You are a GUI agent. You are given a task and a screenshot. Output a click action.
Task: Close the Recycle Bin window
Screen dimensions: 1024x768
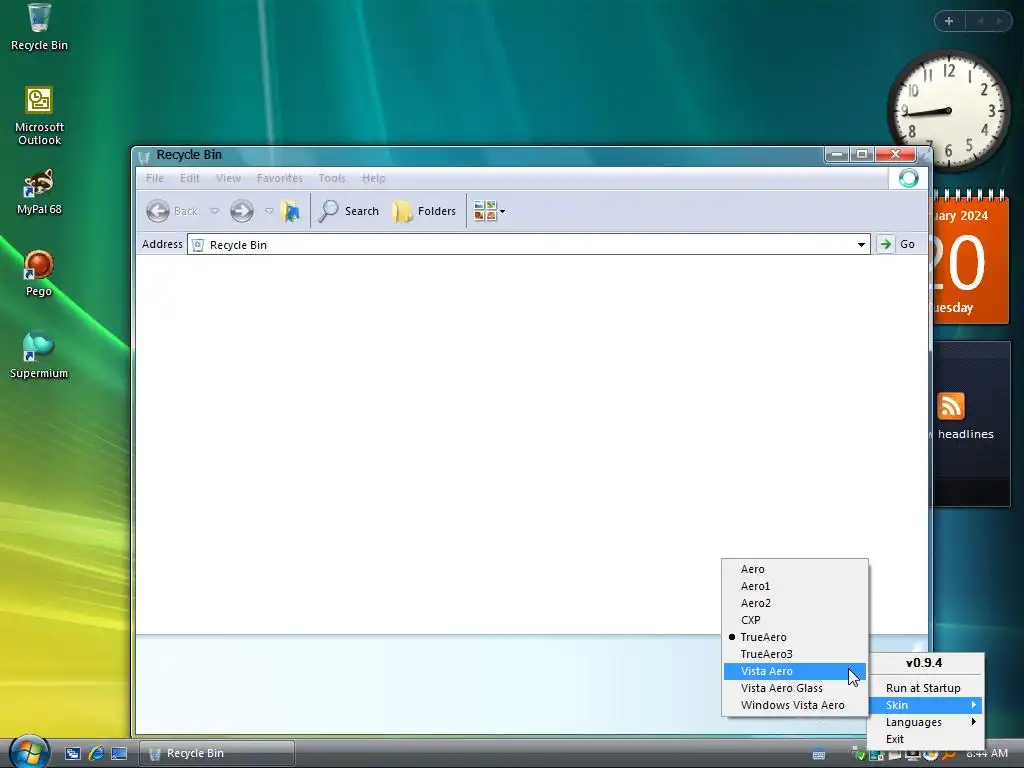pos(895,154)
